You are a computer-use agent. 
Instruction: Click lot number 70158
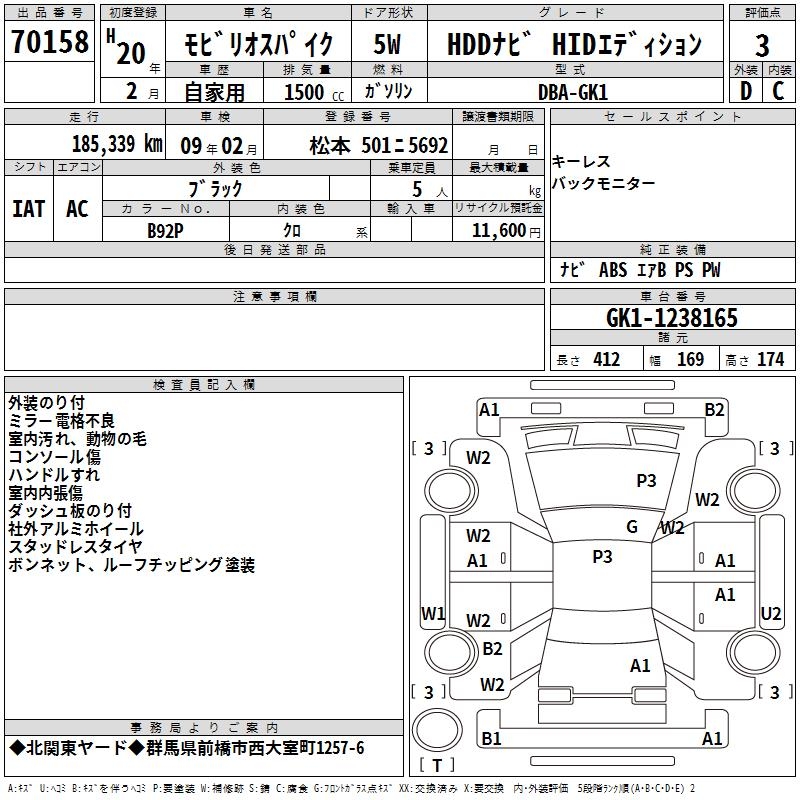coord(49,44)
